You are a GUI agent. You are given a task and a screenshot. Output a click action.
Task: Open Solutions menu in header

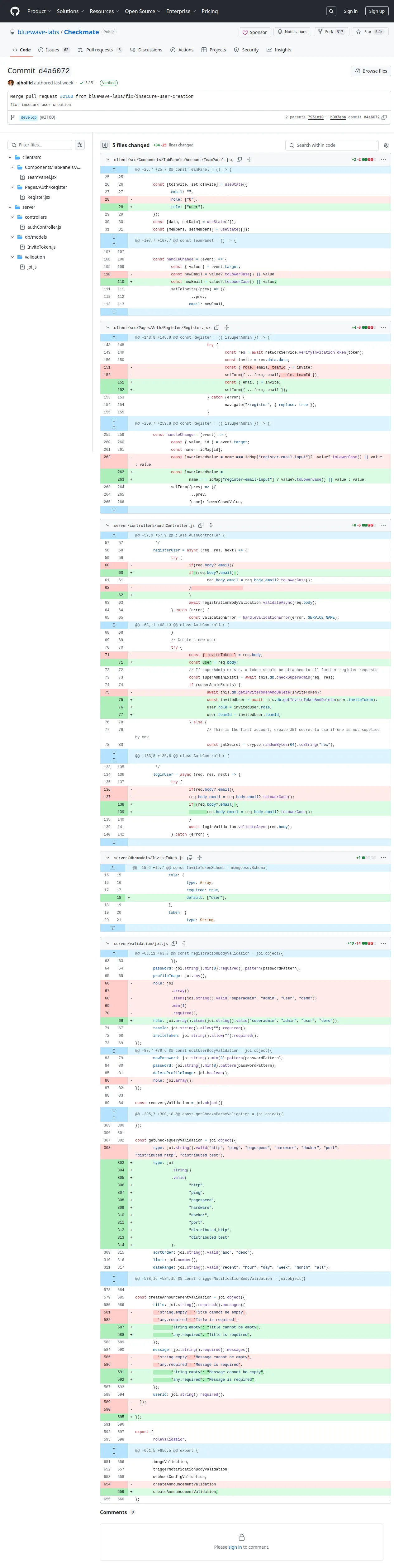pos(70,11)
